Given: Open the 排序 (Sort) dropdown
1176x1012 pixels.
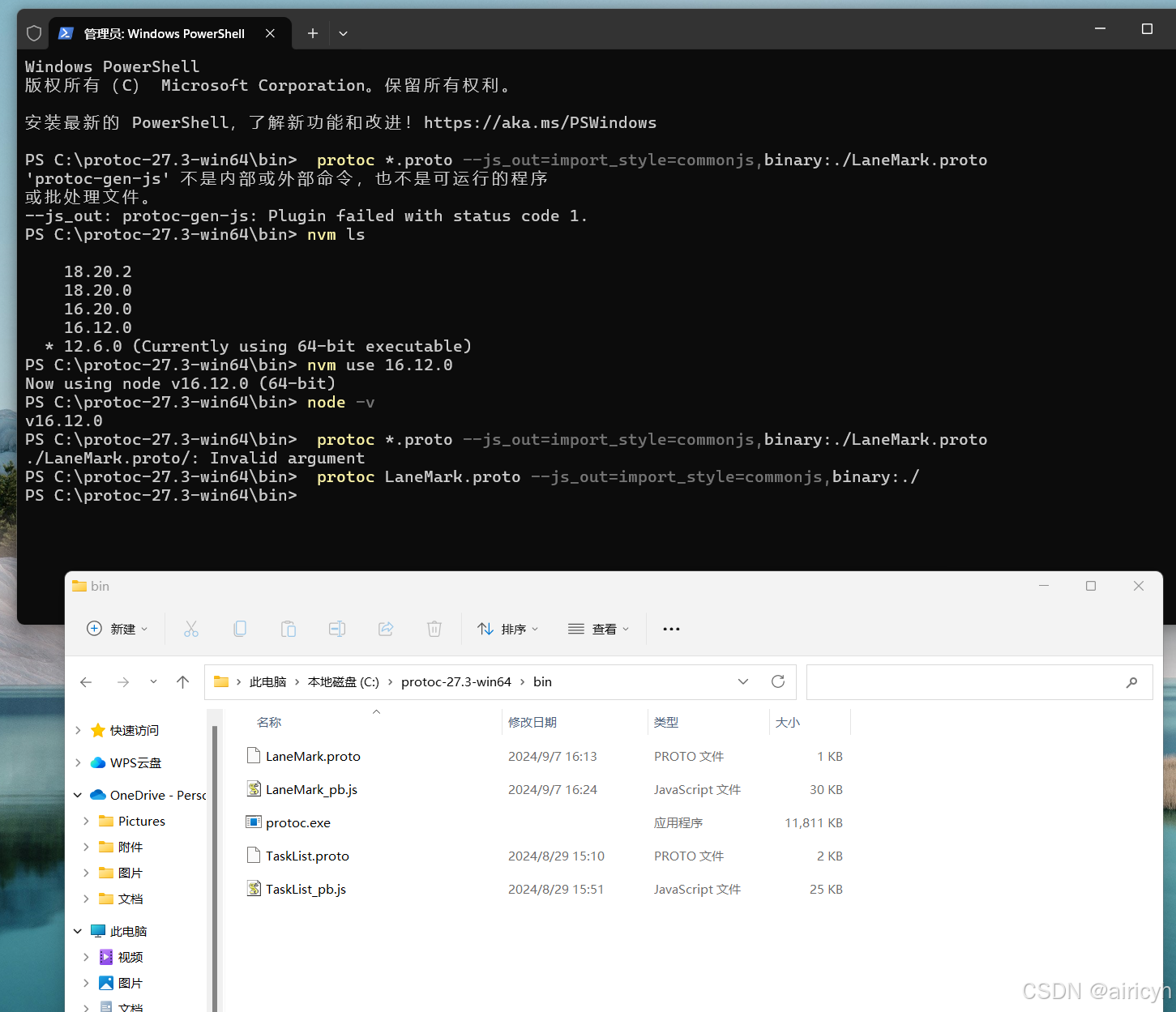Looking at the screenshot, I should [x=508, y=629].
